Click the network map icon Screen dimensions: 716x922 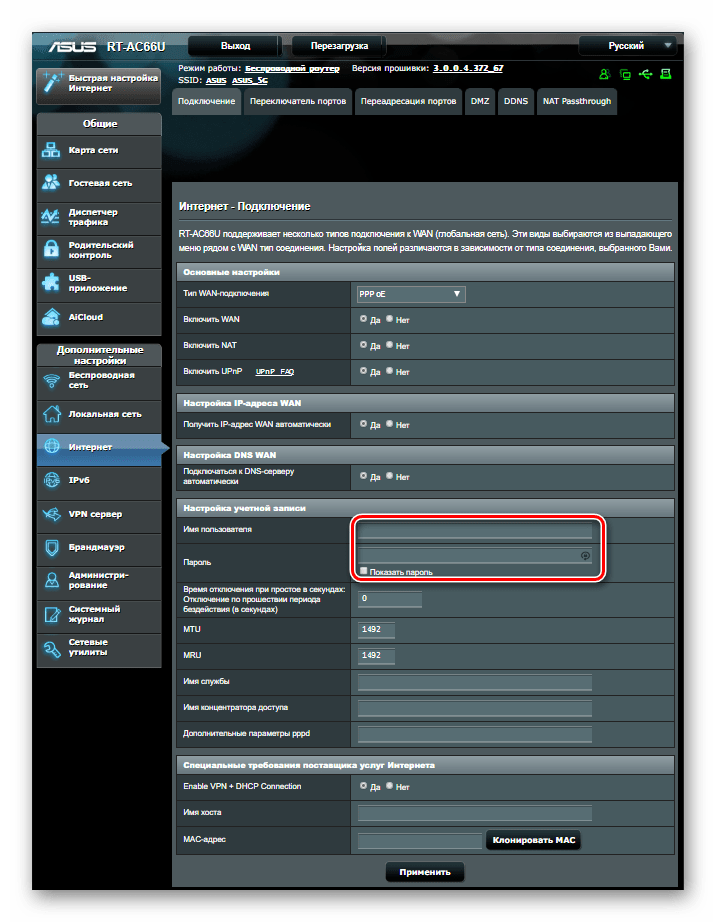coord(51,150)
